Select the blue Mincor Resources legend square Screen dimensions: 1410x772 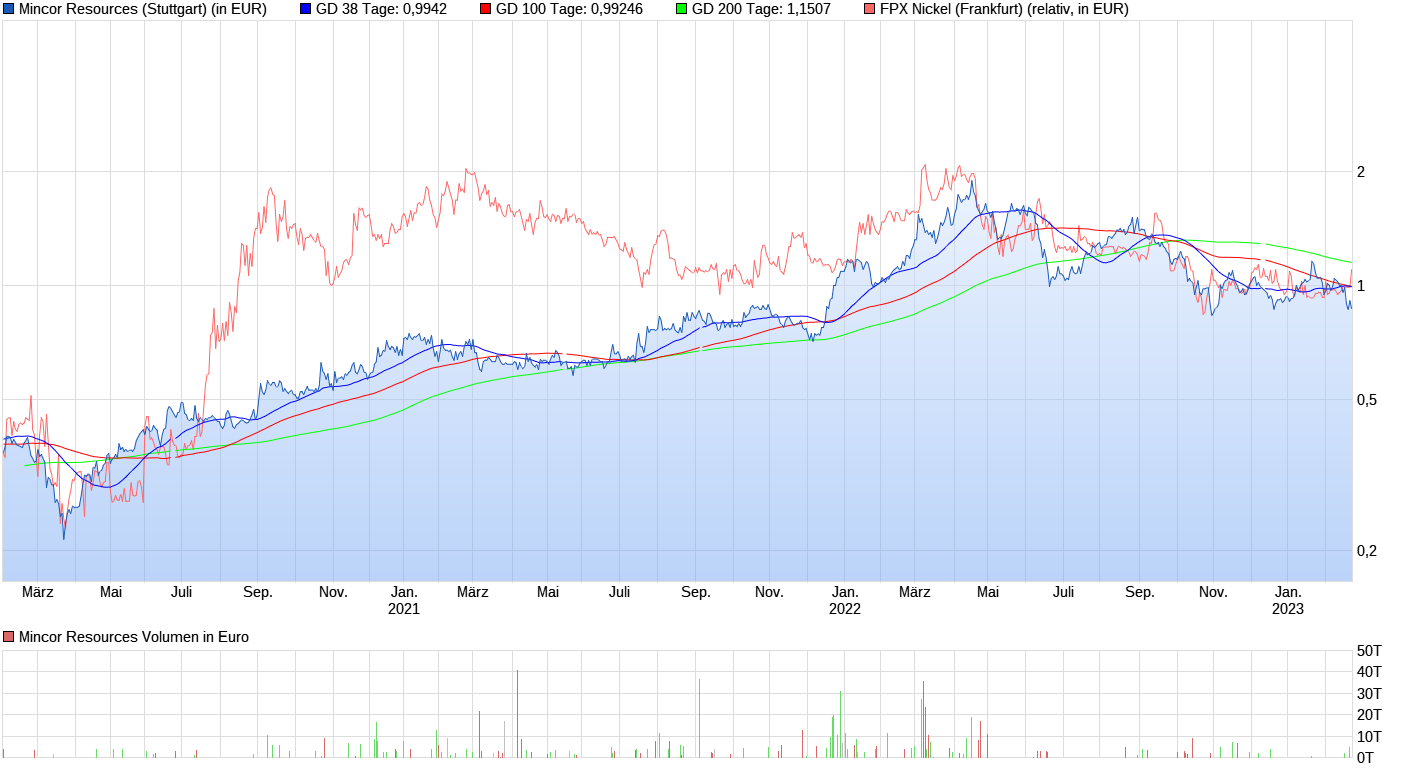point(8,9)
